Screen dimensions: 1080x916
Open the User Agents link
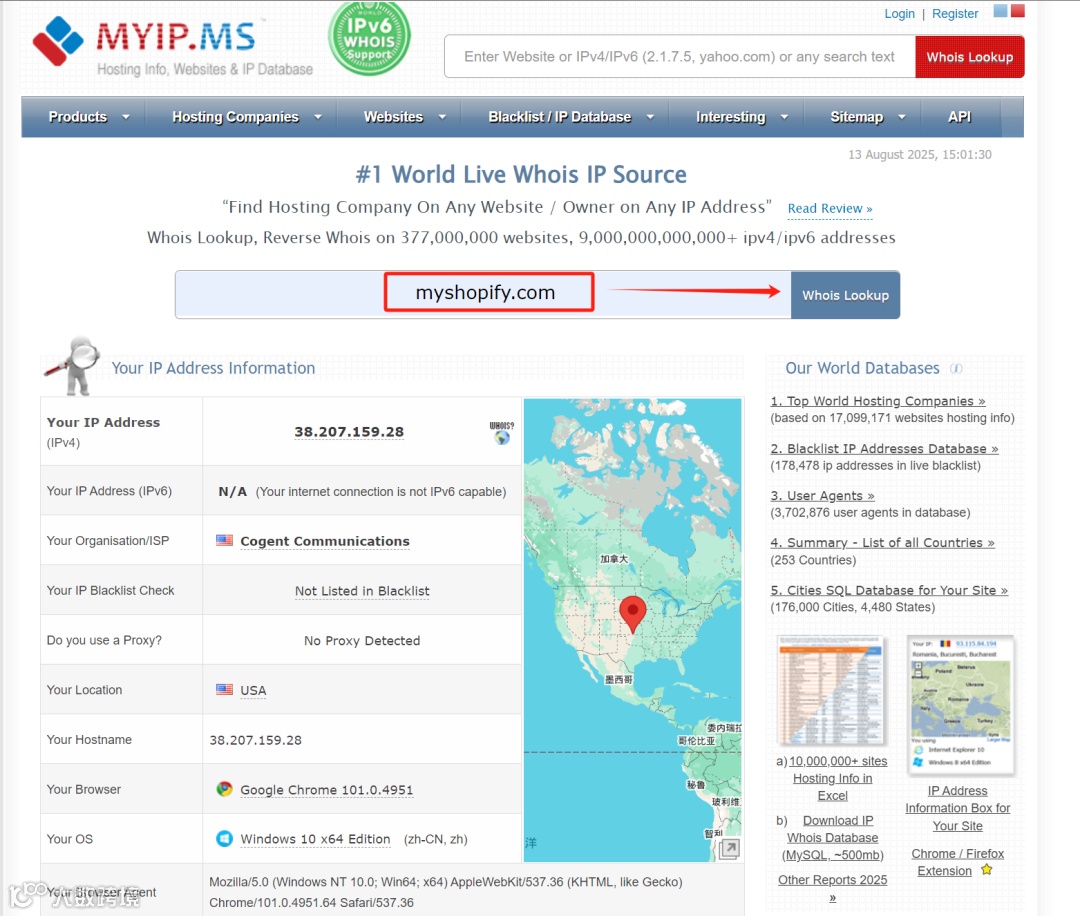[822, 496]
